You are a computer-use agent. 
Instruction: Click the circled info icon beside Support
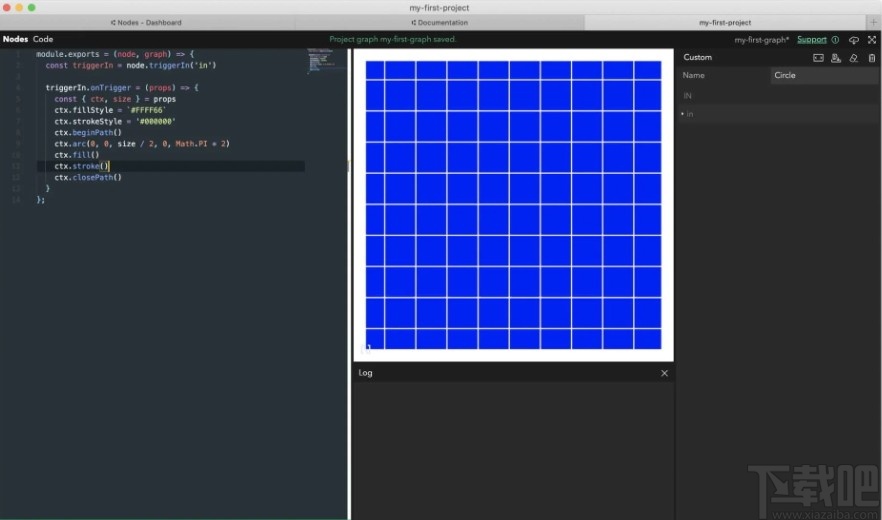pyautogui.click(x=835, y=40)
